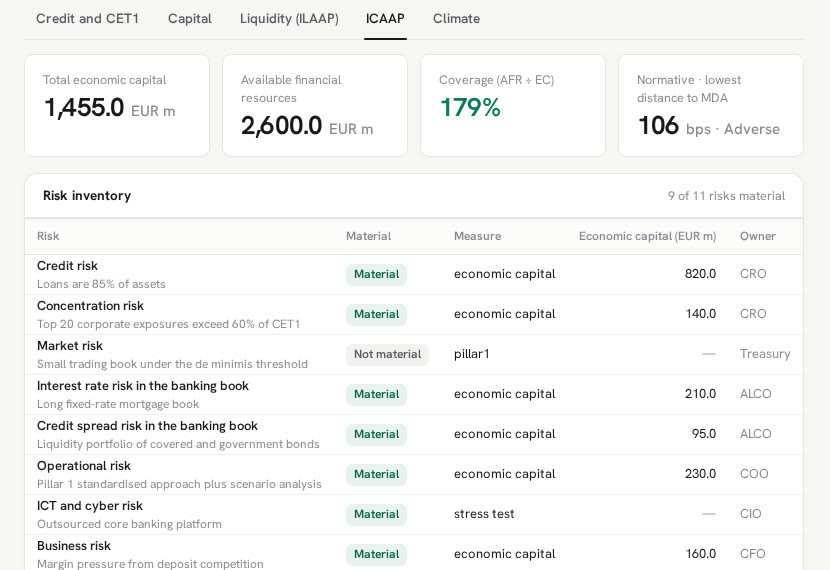The image size is (830, 570).
Task: Click the ALCO owner for Interest rate risk
Action: click(x=755, y=394)
